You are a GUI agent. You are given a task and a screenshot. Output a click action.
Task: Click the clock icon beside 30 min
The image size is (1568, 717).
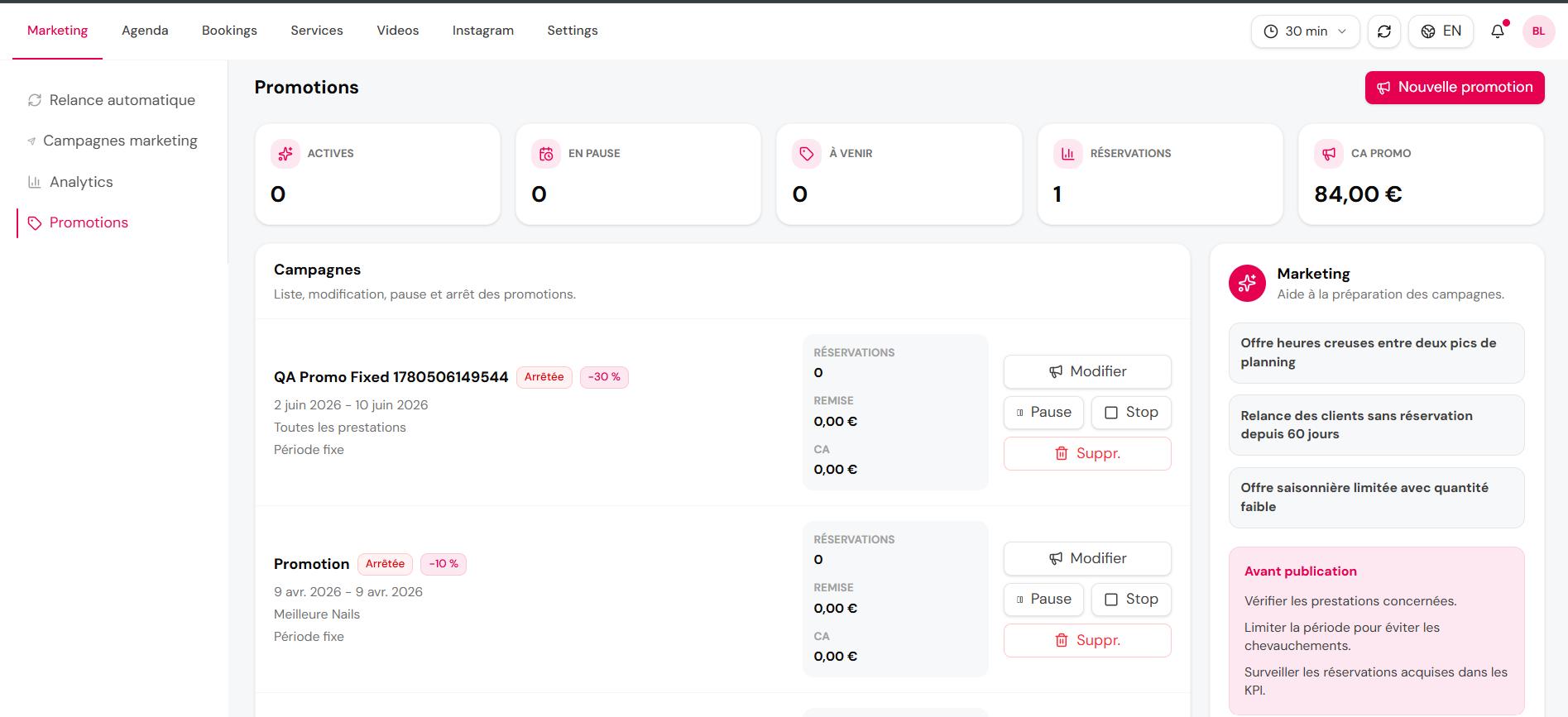1271,31
